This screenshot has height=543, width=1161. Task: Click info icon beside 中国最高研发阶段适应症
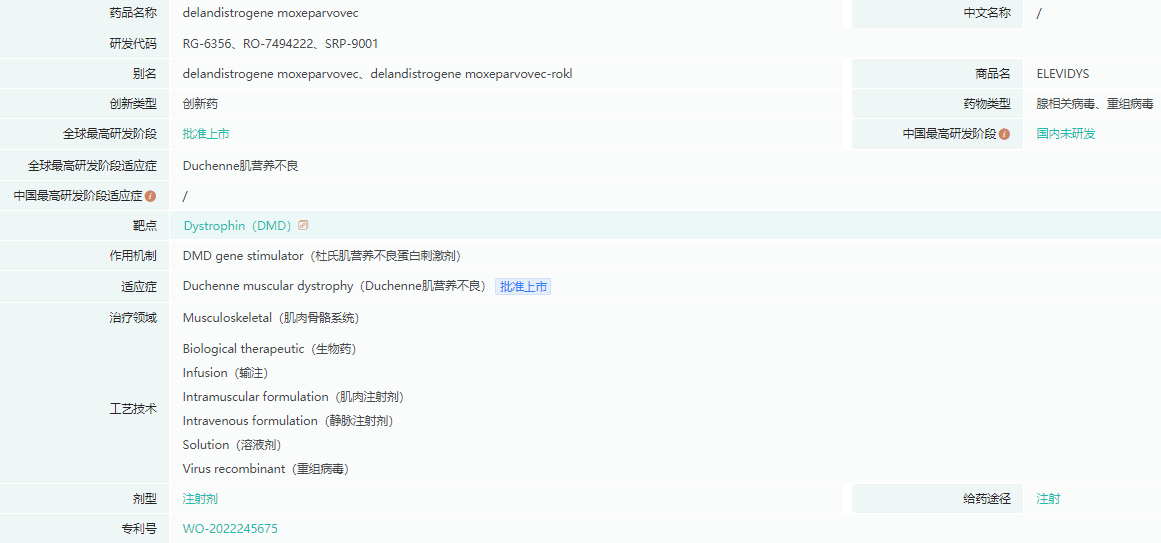pyautogui.click(x=150, y=196)
